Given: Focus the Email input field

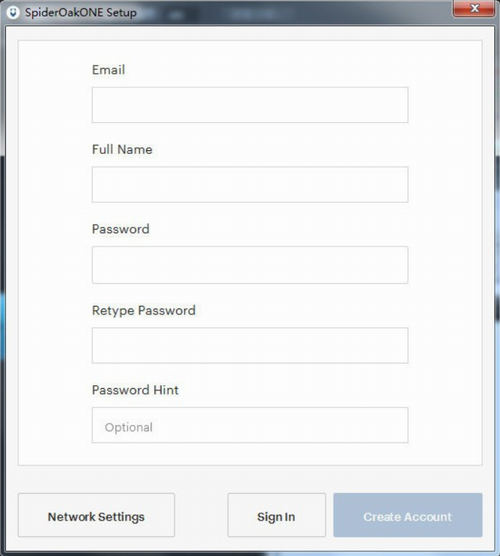Looking at the screenshot, I should (250, 105).
